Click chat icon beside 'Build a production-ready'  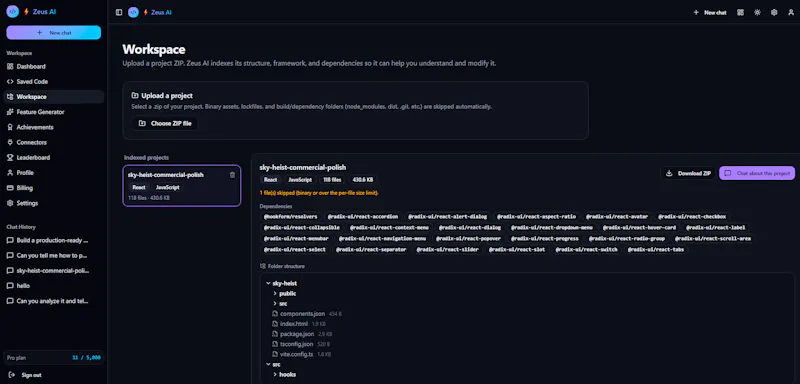pos(10,240)
